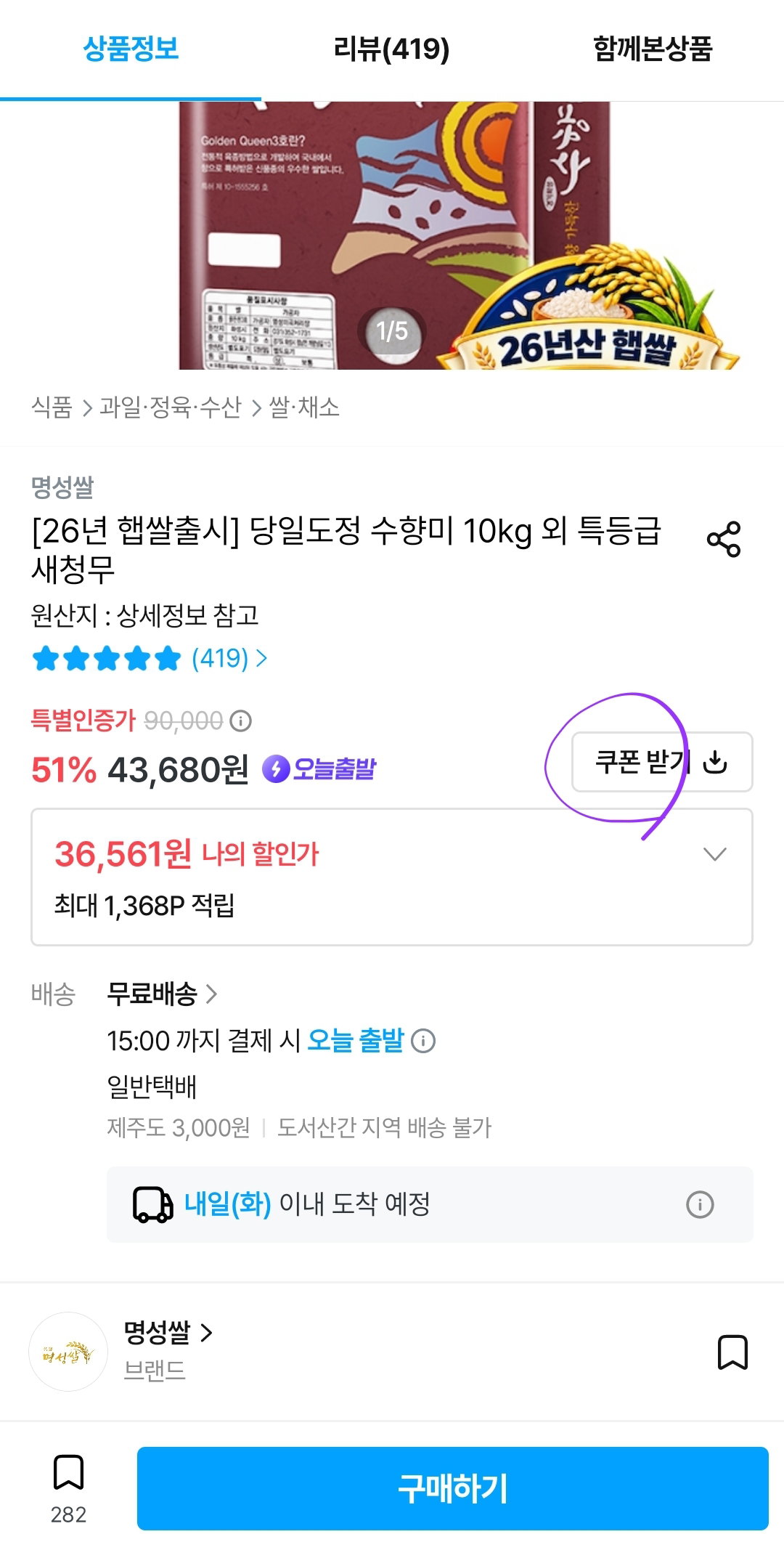Toggle the bookmark for 명성쌀 brand
This screenshot has height=1542, width=784.
[732, 1352]
